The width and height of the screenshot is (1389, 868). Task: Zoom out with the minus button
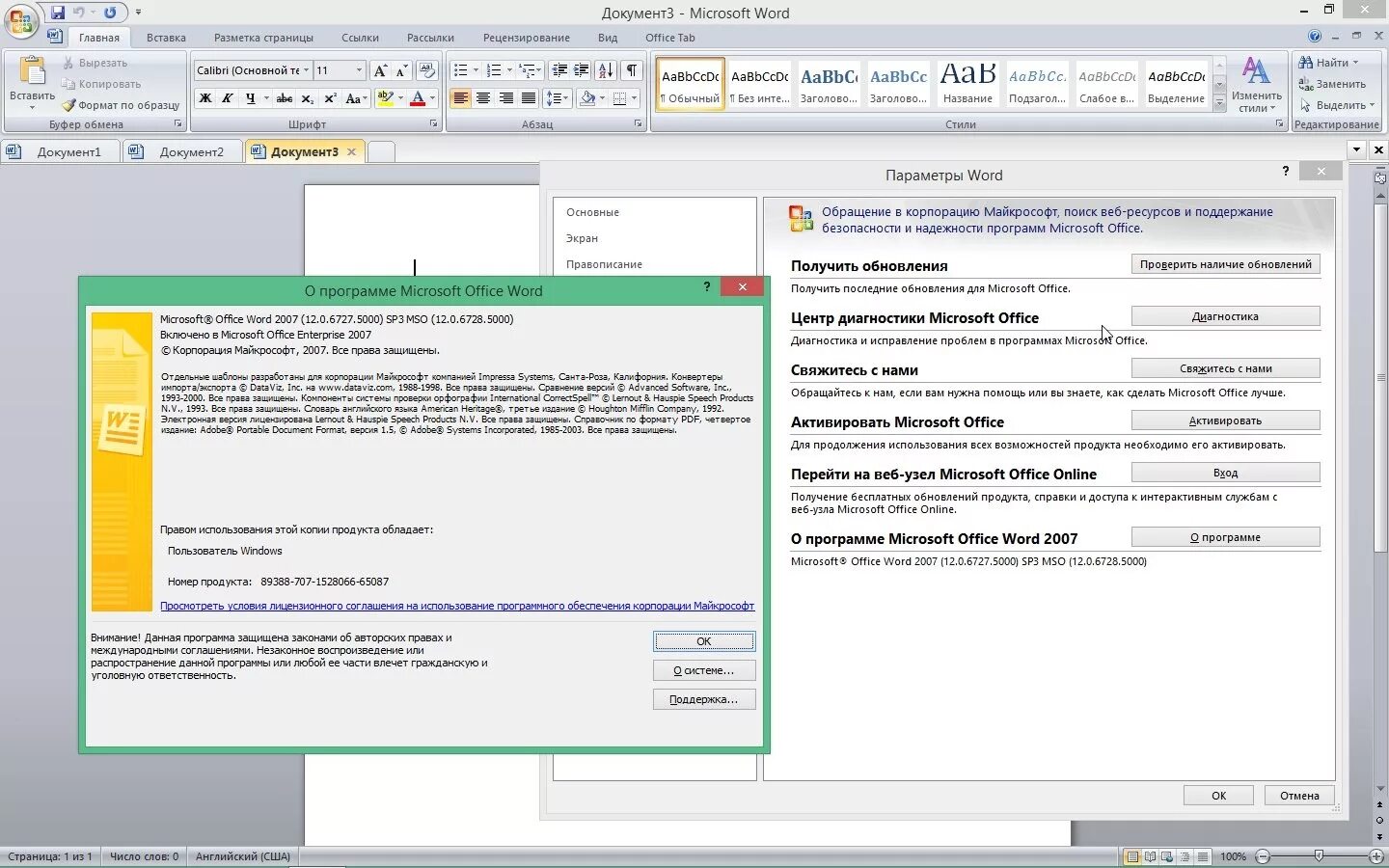1264,856
